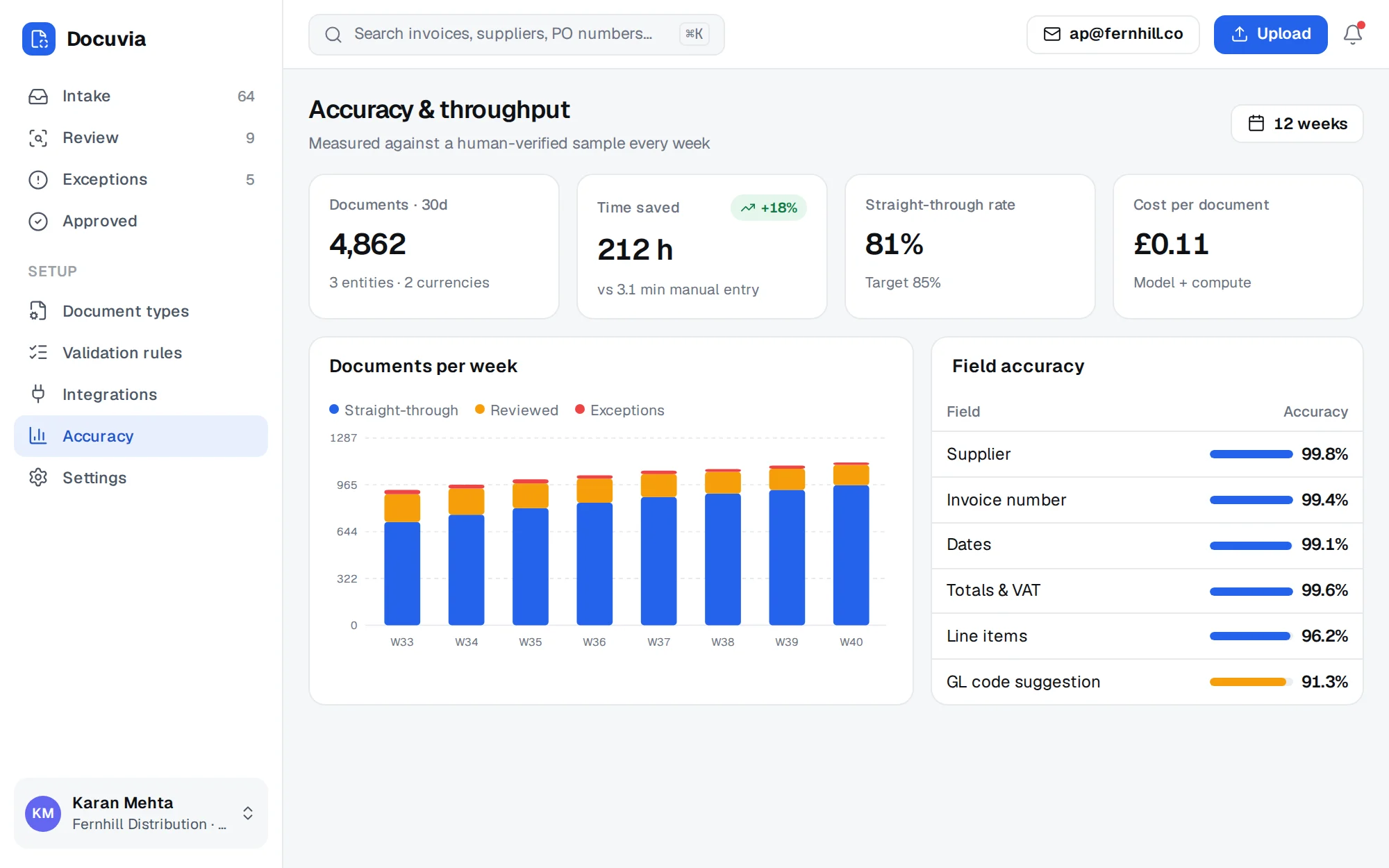
Task: Click the Docuvia logo icon
Action: tap(39, 39)
